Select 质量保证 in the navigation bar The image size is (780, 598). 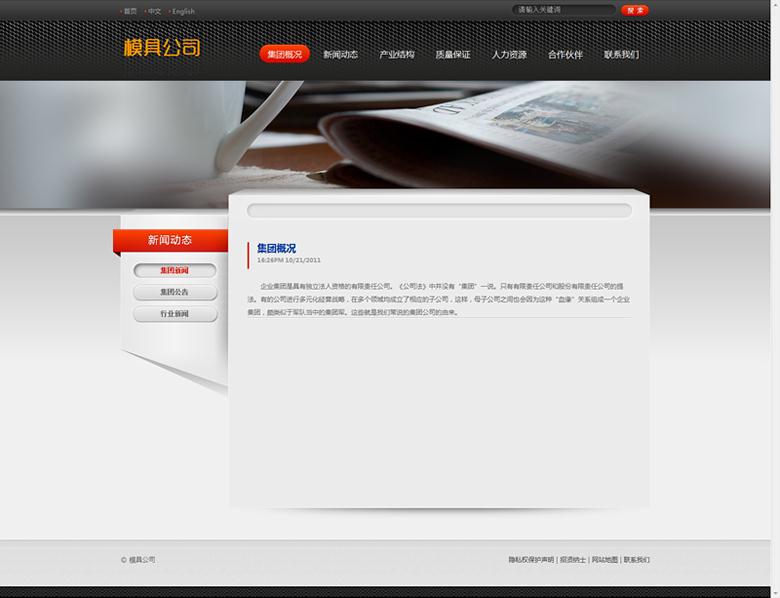[x=453, y=54]
